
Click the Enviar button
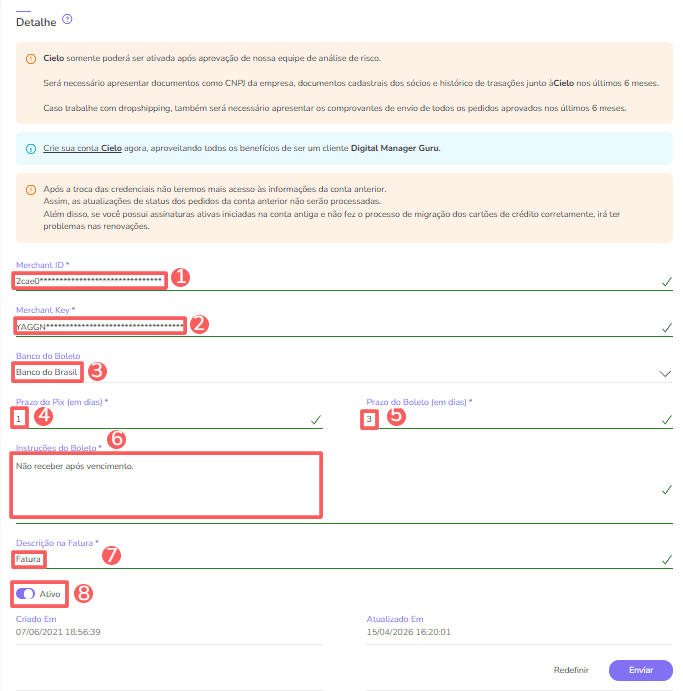point(641,670)
